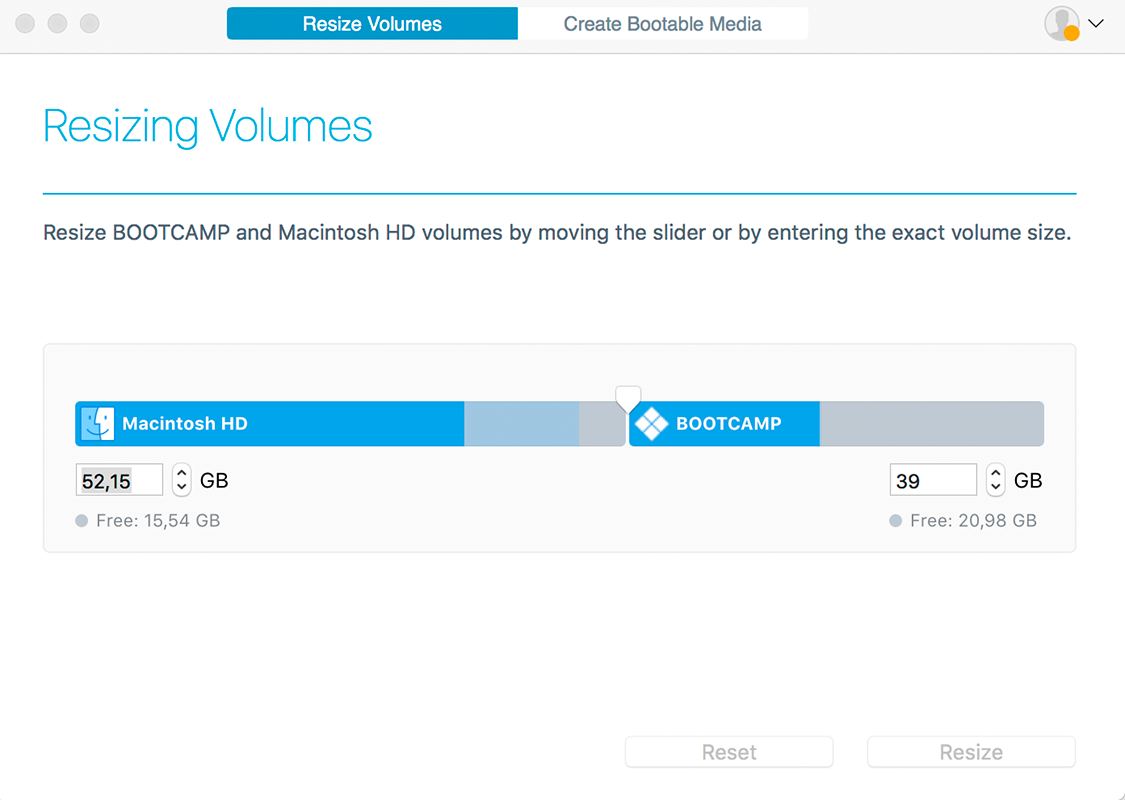
Task: Click the Resize button
Action: coord(971,752)
